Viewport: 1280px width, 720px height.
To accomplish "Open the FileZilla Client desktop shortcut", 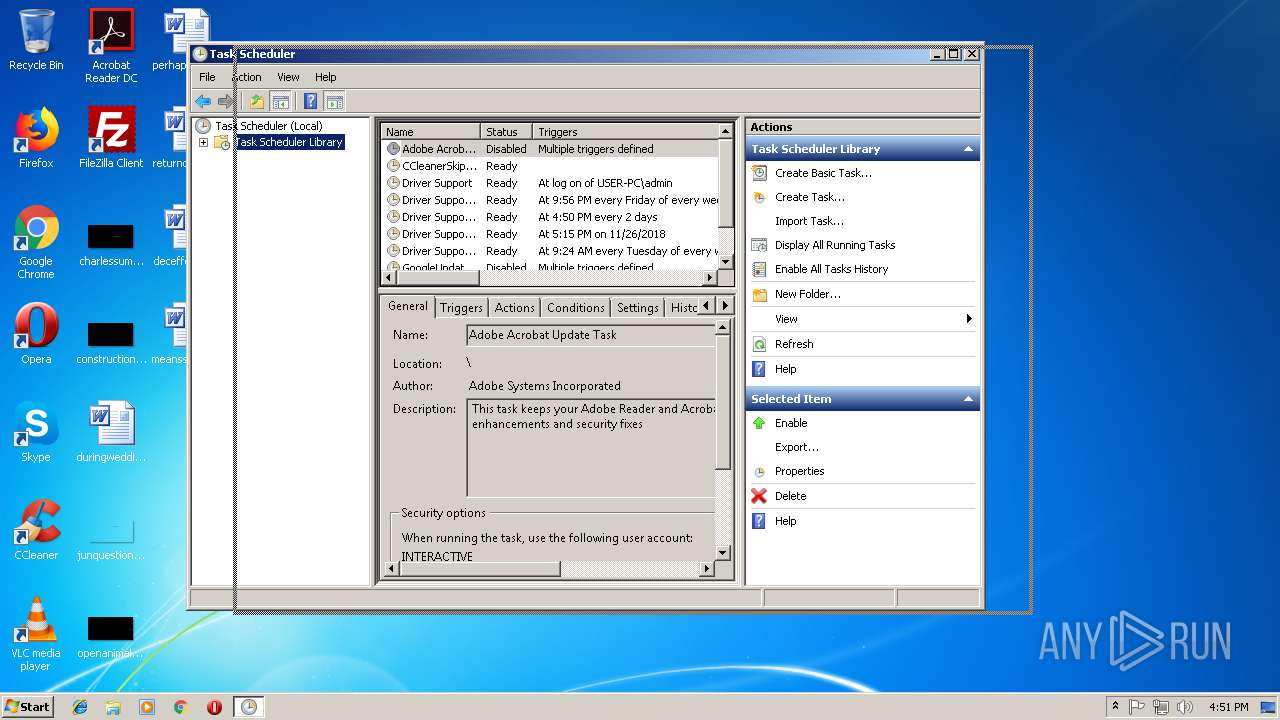I will click(x=111, y=138).
